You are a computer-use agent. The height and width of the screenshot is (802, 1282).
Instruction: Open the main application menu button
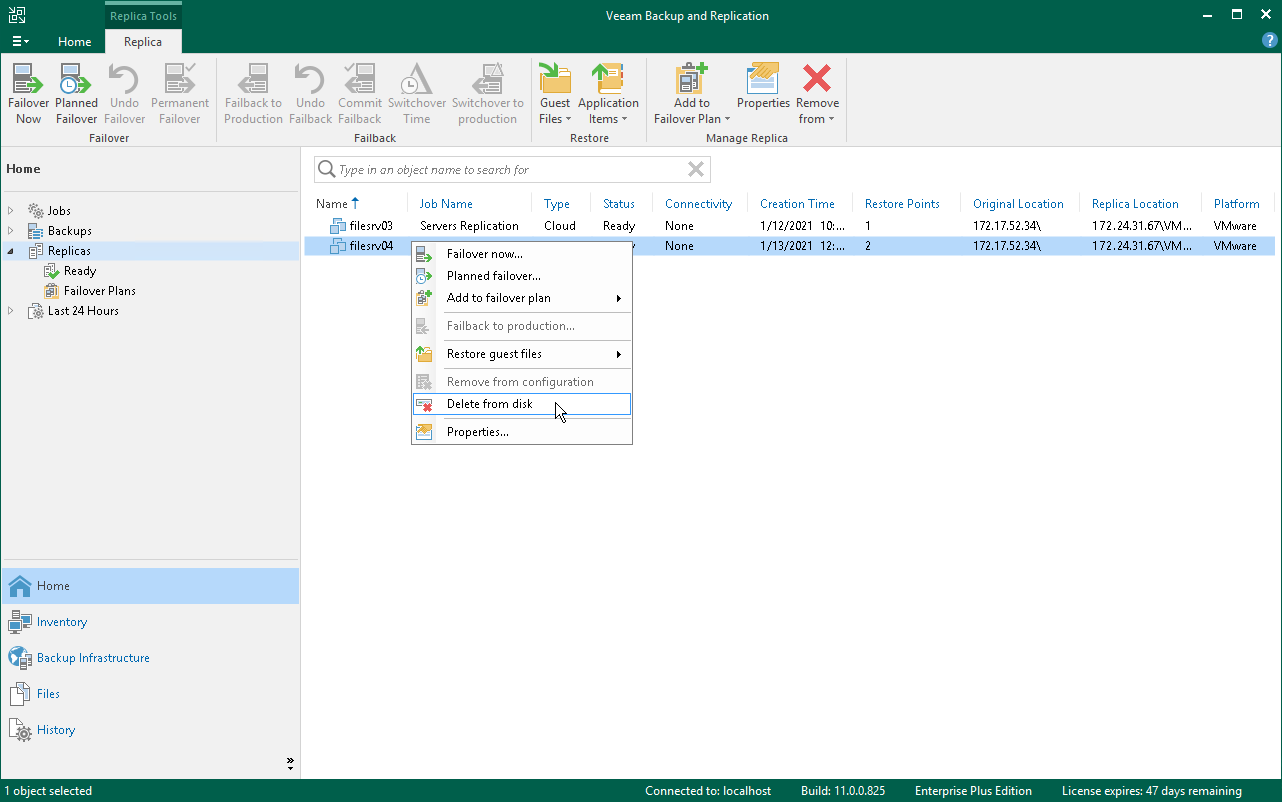click(x=20, y=42)
